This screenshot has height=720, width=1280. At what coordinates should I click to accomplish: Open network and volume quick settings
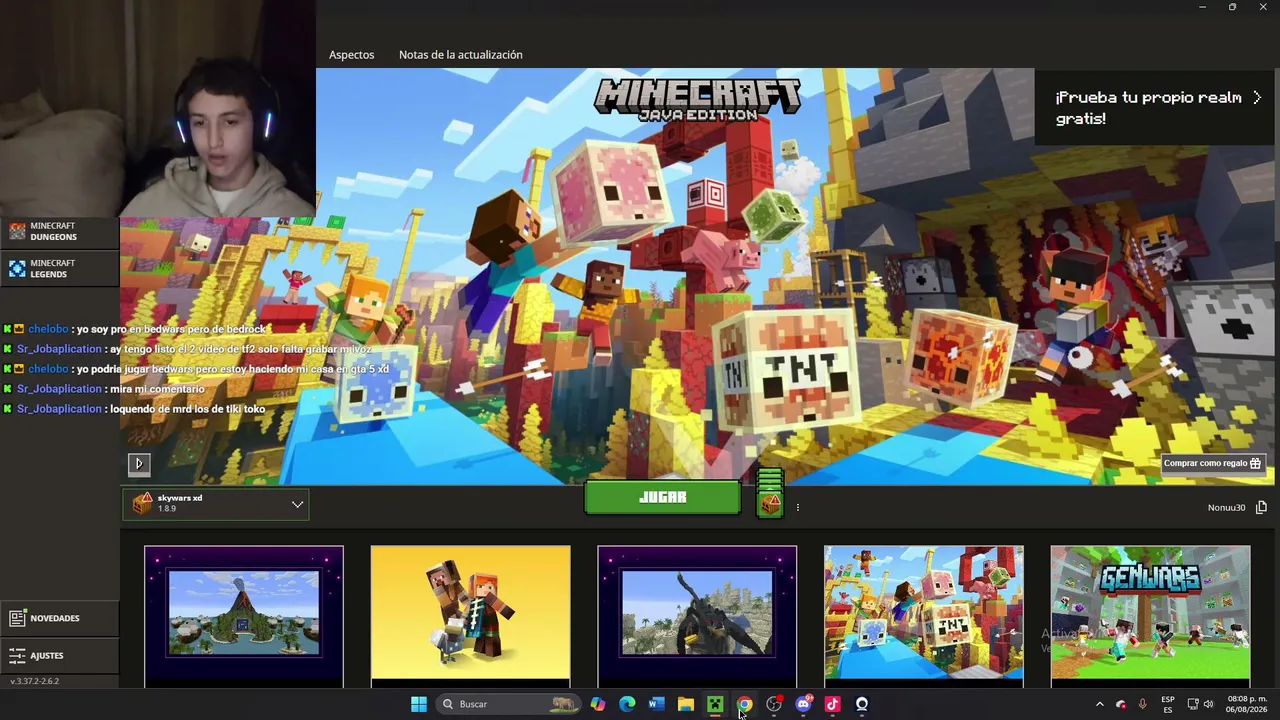click(x=1201, y=704)
